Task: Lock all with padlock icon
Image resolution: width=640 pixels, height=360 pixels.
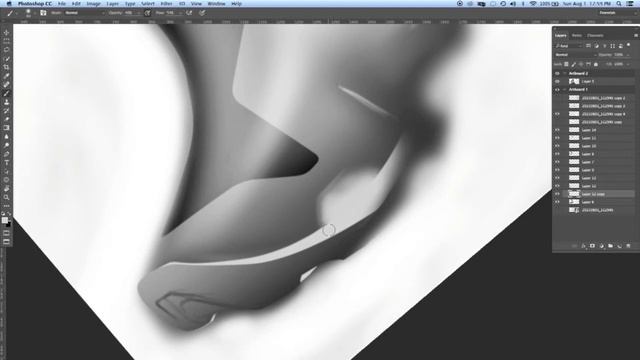Action: 596,64
